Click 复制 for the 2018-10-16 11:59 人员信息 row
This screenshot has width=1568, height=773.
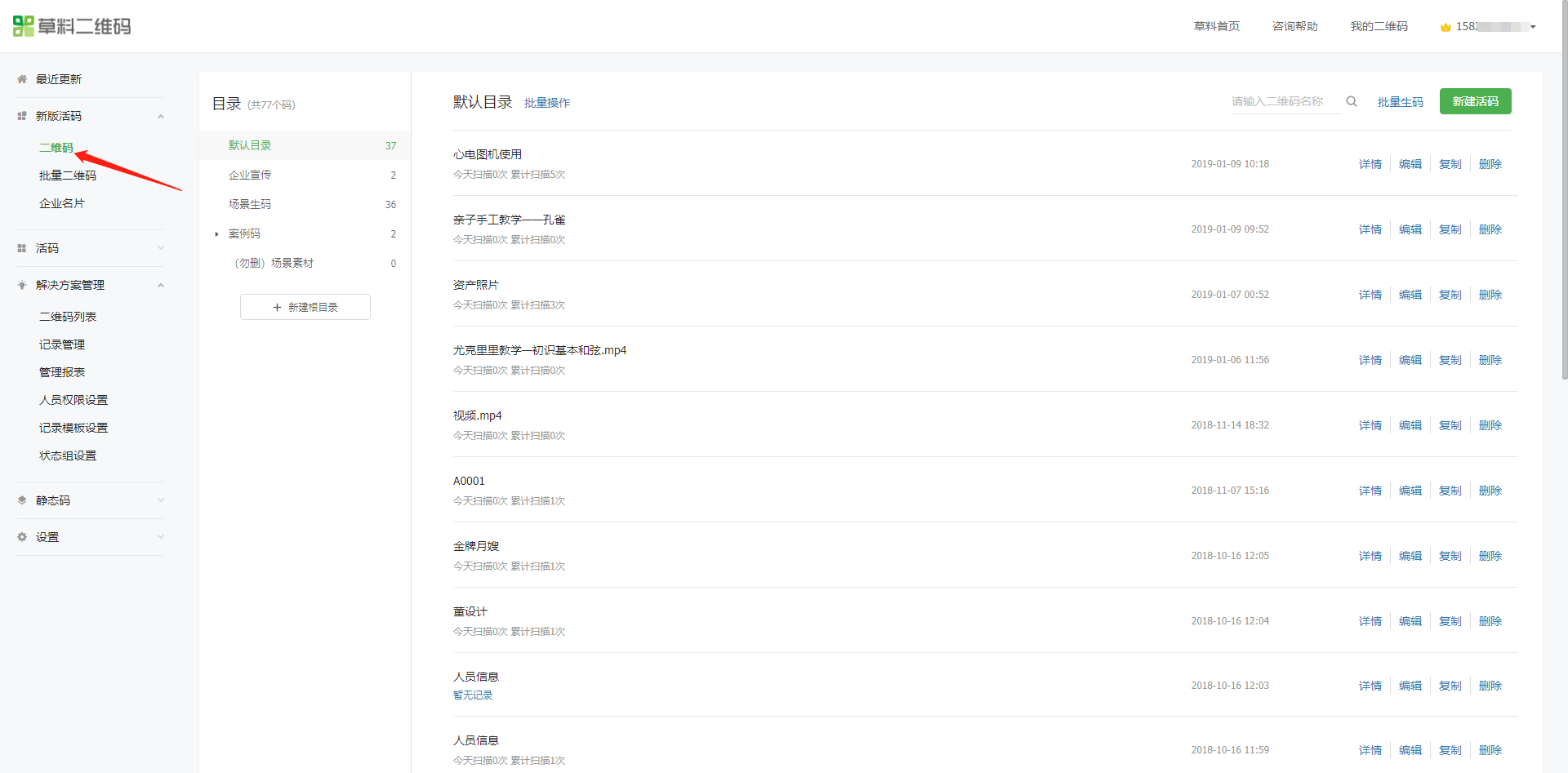click(x=1450, y=750)
